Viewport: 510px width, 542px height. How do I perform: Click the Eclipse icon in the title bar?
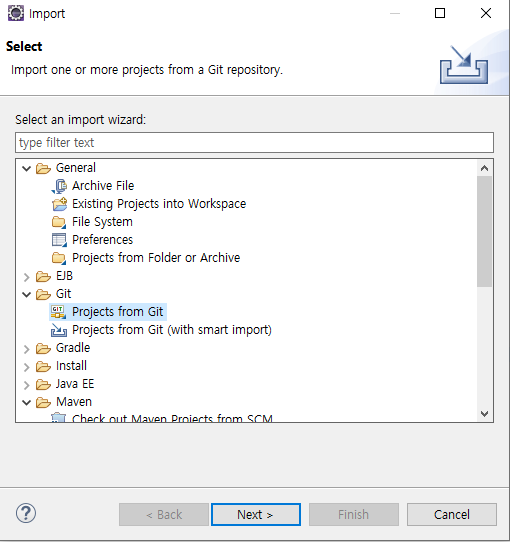[16, 13]
